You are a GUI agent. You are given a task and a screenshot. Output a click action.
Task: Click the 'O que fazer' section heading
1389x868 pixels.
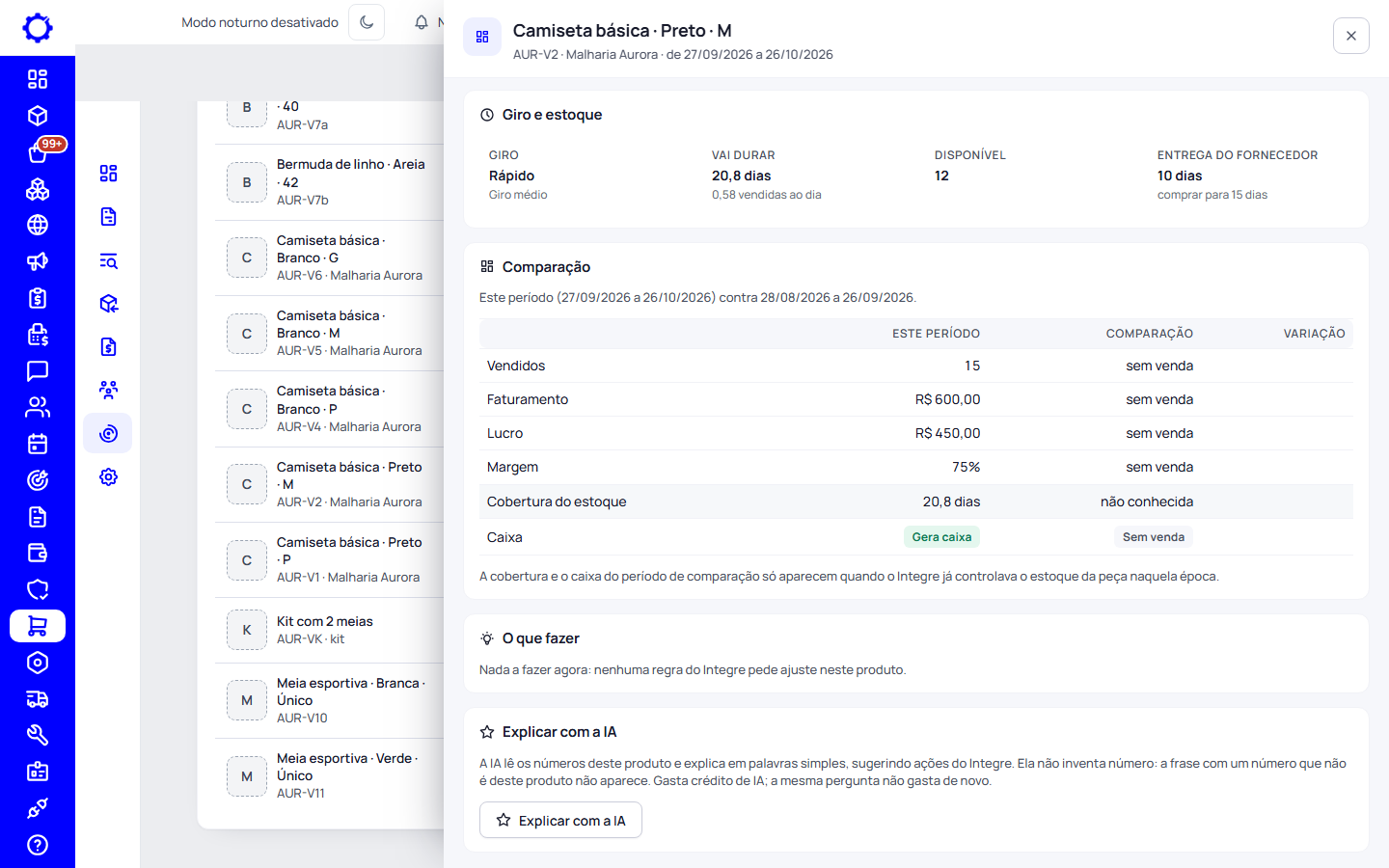tap(540, 638)
